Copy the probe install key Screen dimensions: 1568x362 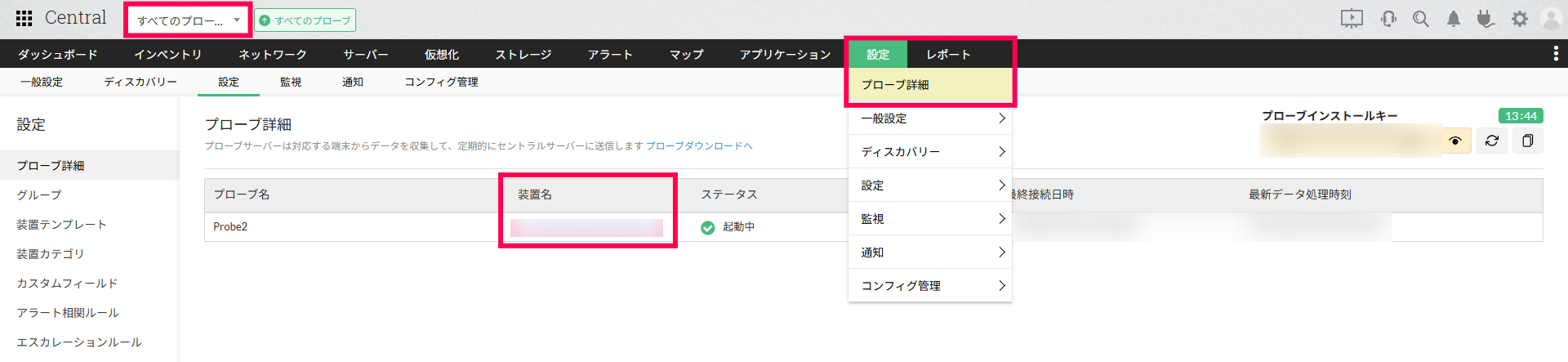[1527, 141]
